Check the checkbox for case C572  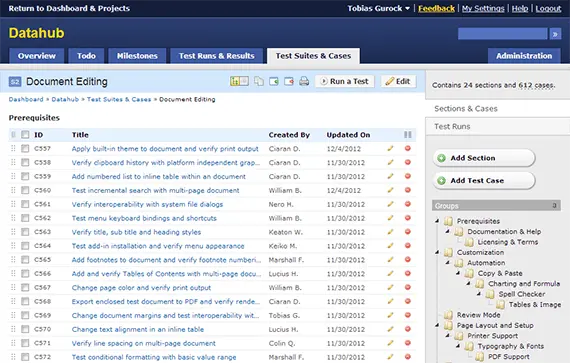tap(25, 357)
